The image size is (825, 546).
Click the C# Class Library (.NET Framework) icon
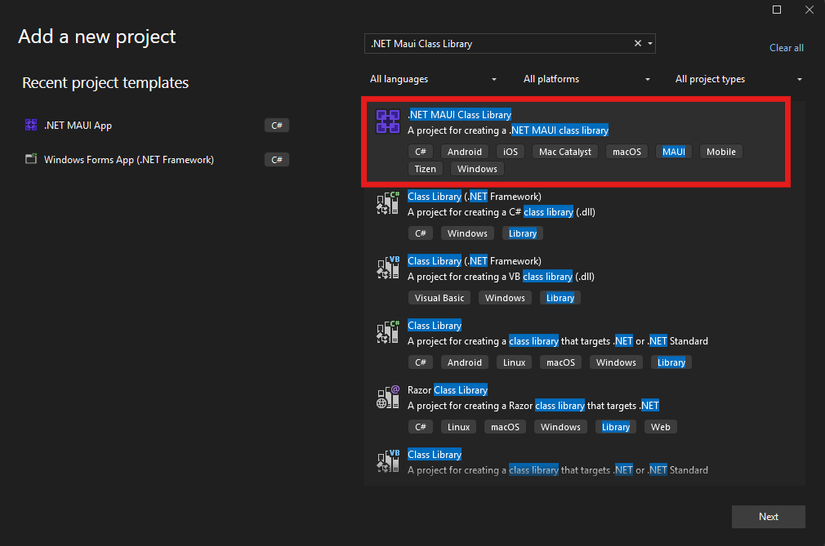coord(388,203)
